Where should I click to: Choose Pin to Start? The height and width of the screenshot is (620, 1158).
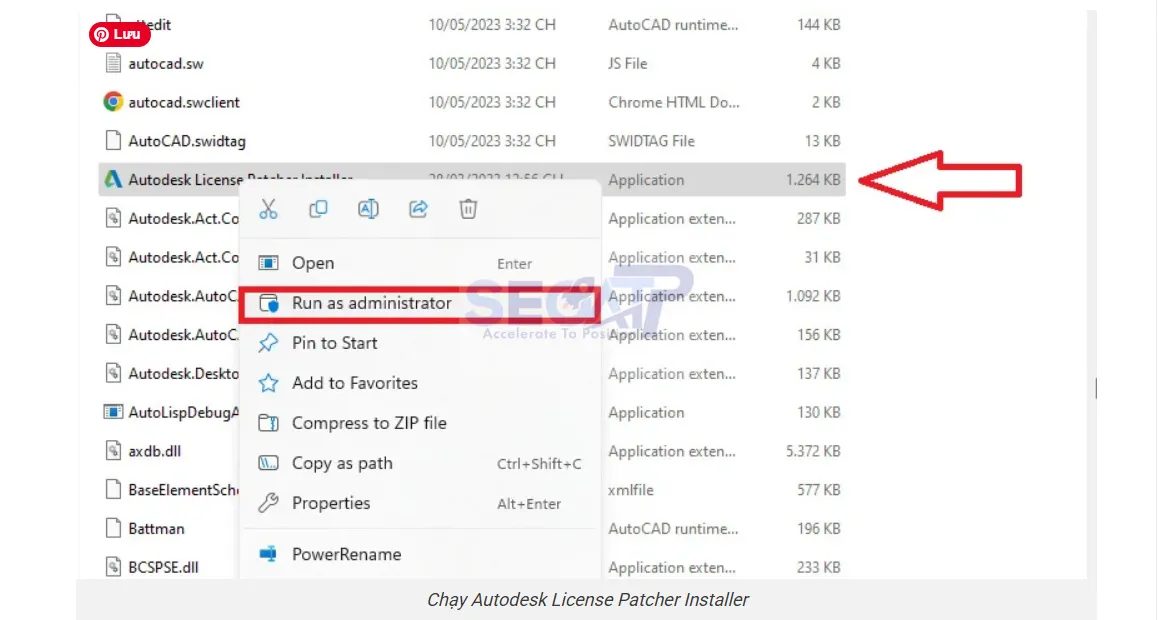click(420, 343)
